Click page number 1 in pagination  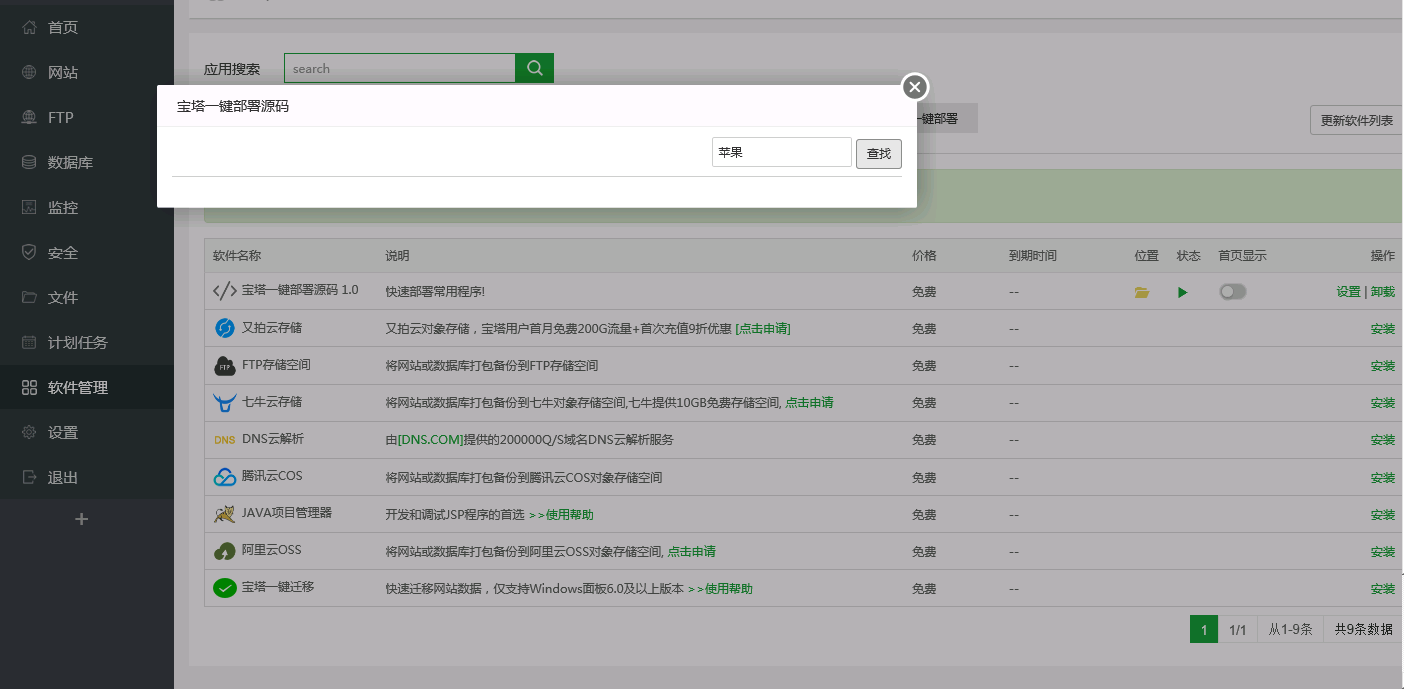[1204, 629]
